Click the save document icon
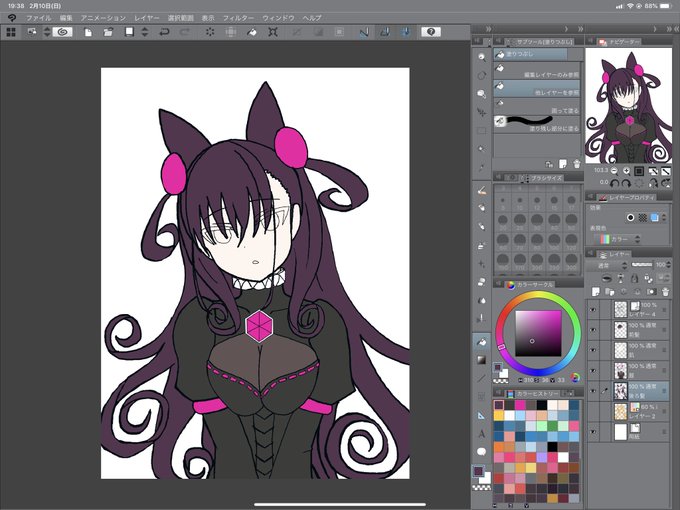680x510 pixels. 129,32
